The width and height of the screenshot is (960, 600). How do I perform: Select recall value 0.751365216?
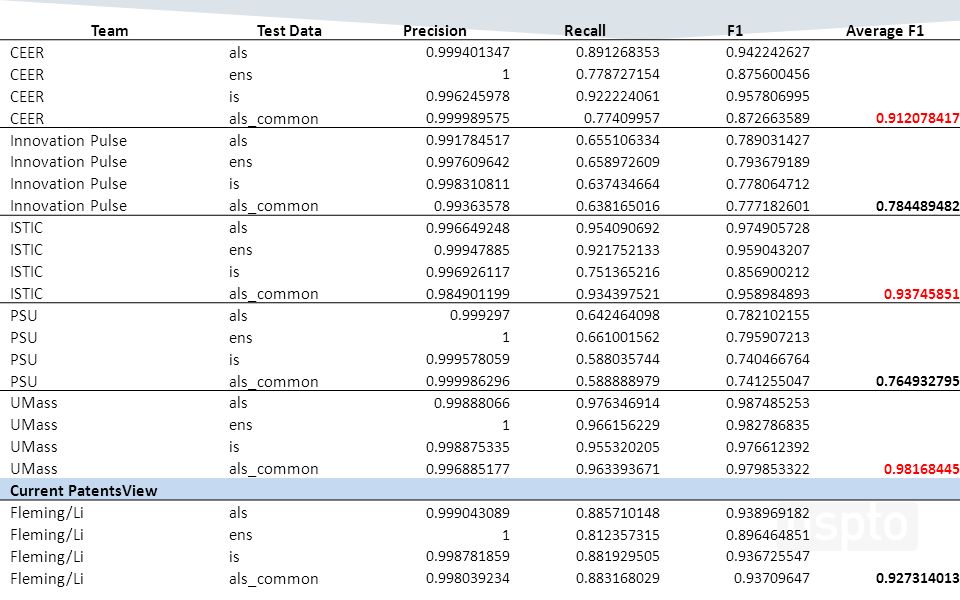click(x=618, y=272)
